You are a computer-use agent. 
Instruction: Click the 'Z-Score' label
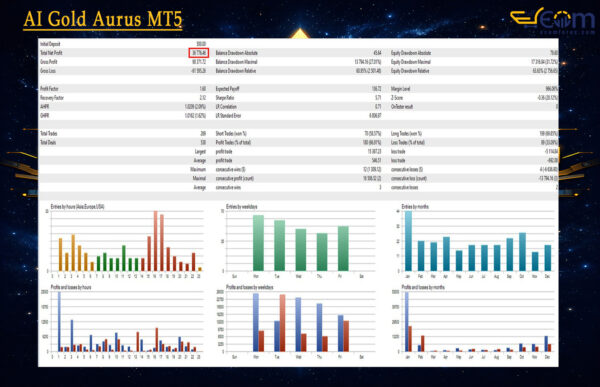tap(397, 98)
